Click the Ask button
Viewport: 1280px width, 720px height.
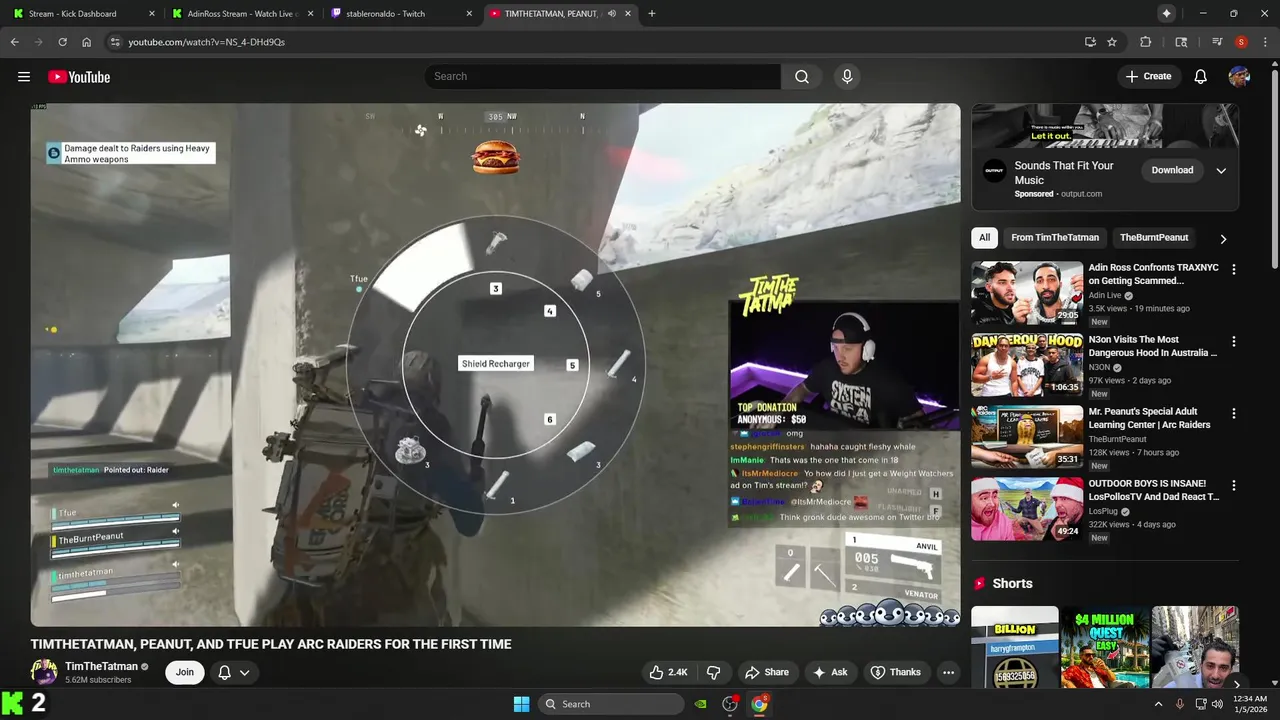tap(830, 672)
